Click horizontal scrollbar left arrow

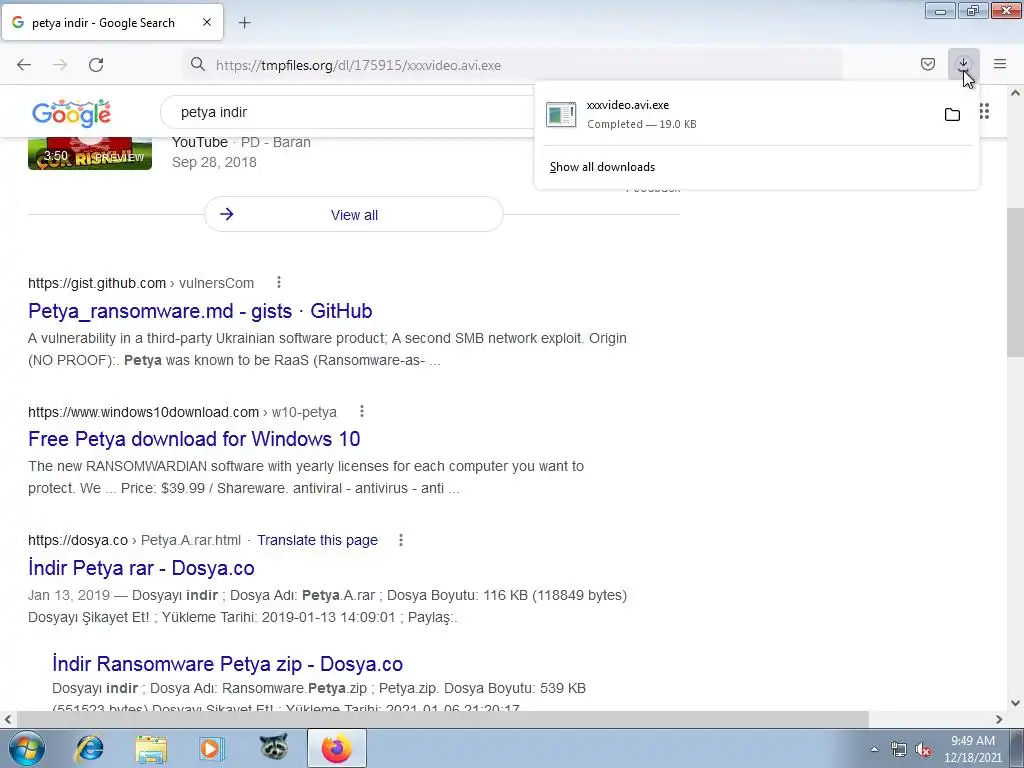[x=7, y=719]
